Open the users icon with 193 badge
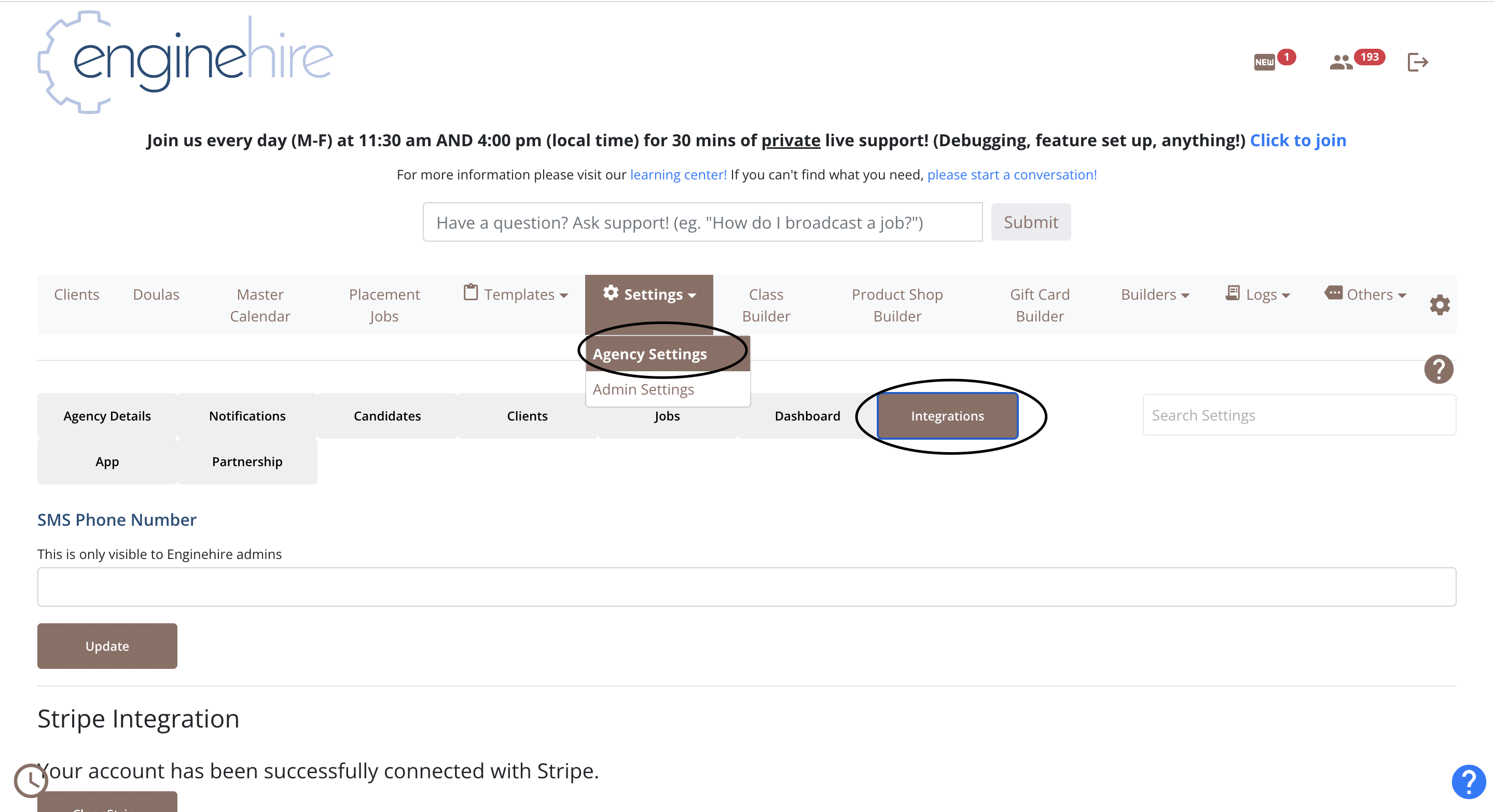 tap(1340, 62)
